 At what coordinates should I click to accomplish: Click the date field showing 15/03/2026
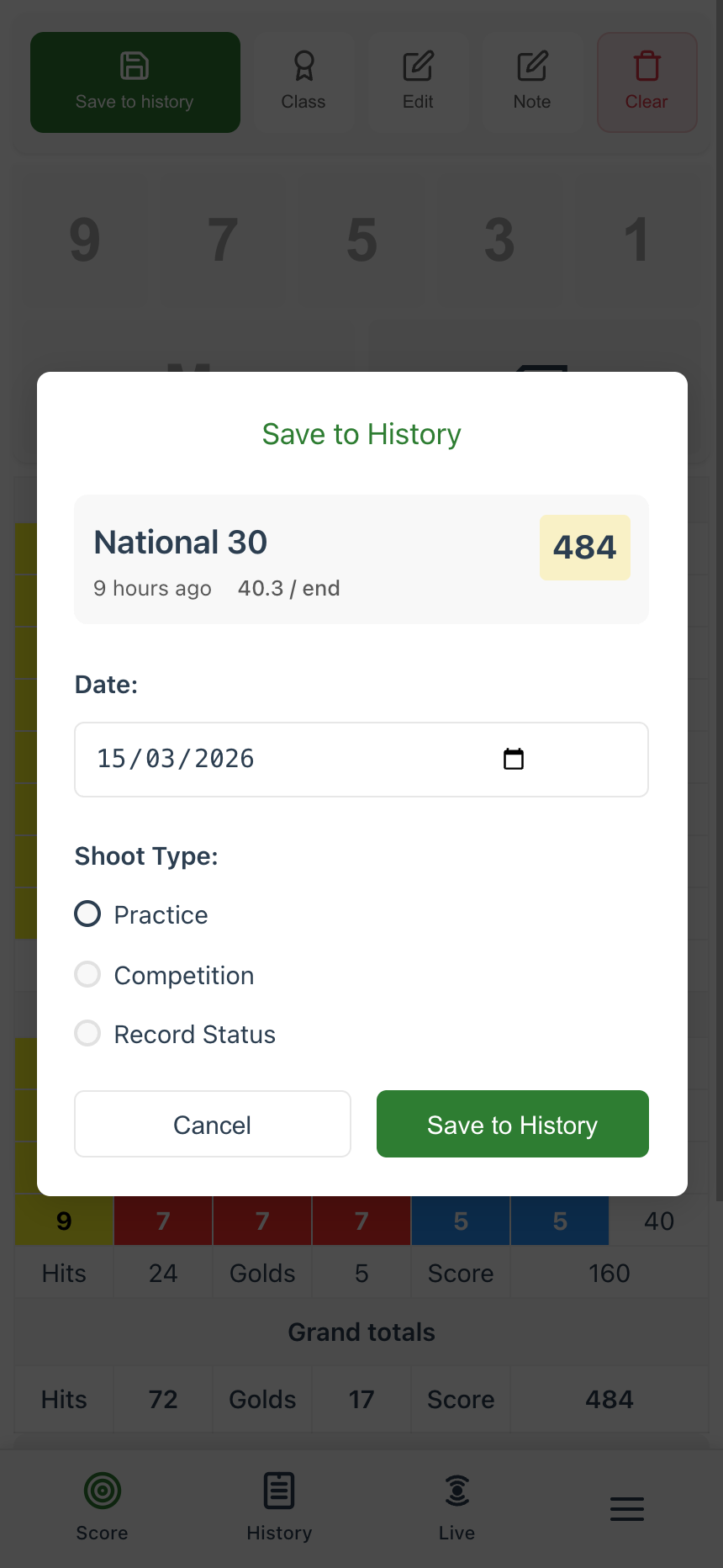252,759
